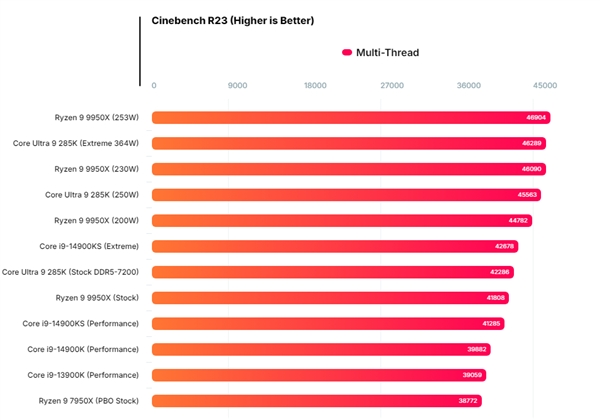Select the Ryzen 9 9950X (230W) bar
This screenshot has width=600, height=419.
(x=349, y=169)
